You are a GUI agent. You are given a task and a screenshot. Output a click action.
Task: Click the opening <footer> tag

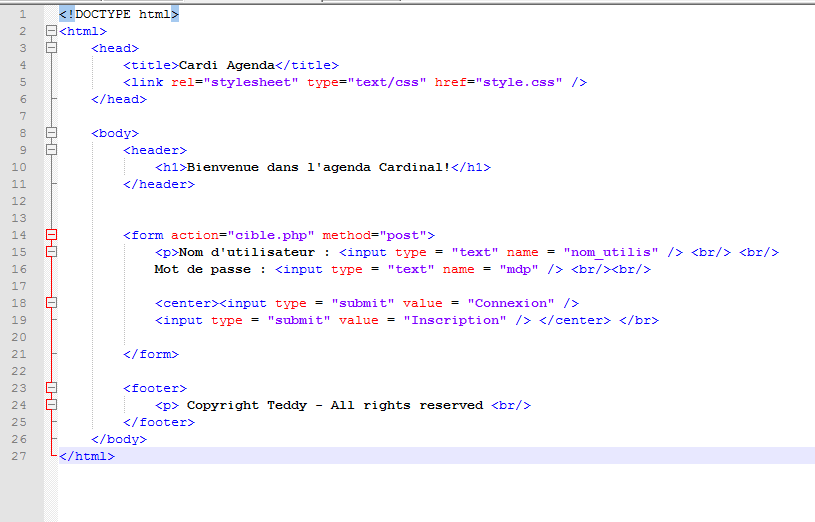click(155, 388)
